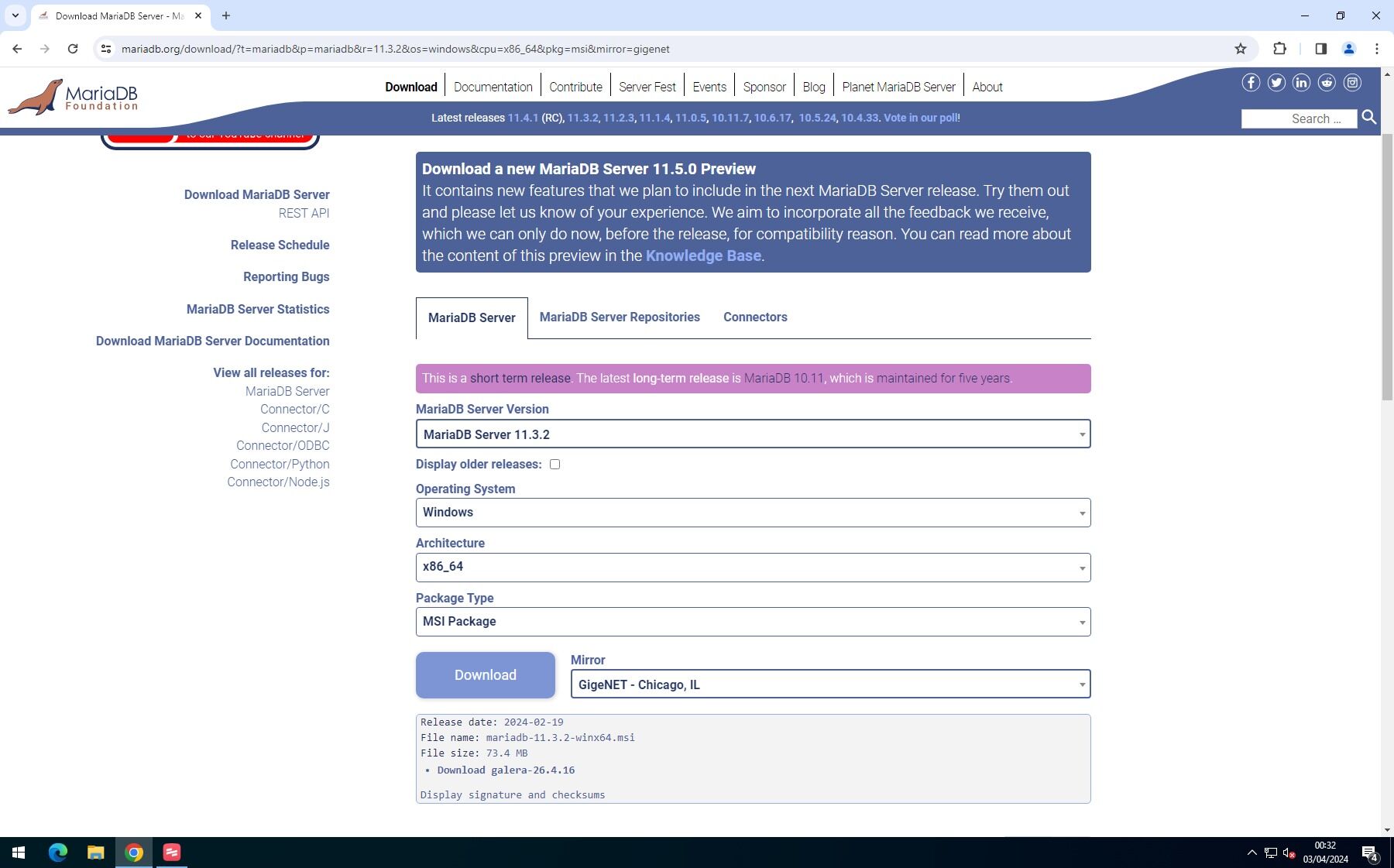Select the MariaDB Server tab
Screen dimensions: 1394x868
(x=472, y=318)
